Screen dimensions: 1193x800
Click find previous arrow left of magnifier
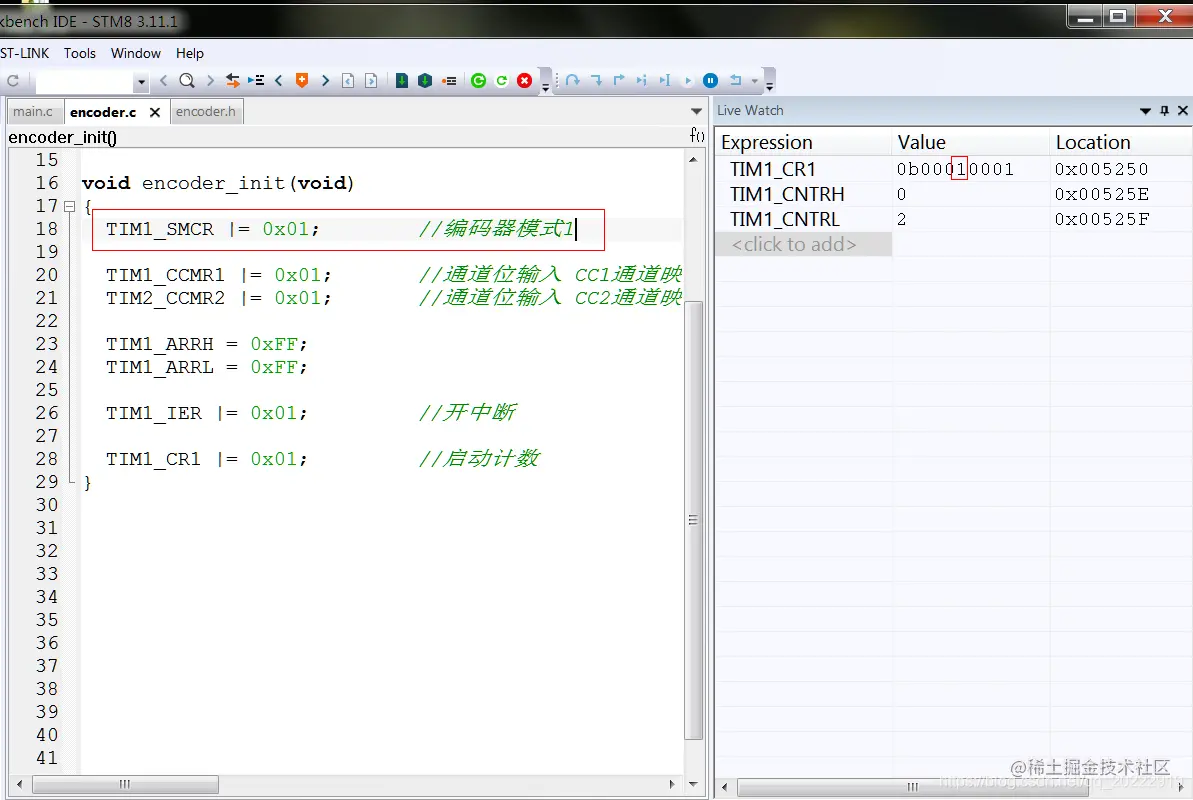click(164, 81)
